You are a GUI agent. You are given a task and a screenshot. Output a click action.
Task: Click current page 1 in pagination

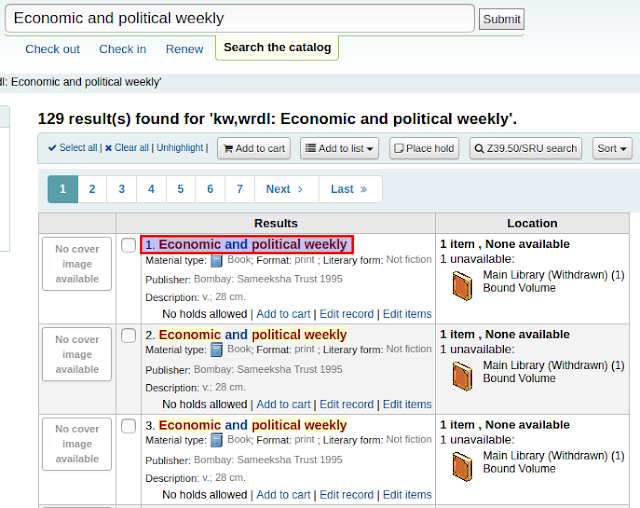pos(62,189)
